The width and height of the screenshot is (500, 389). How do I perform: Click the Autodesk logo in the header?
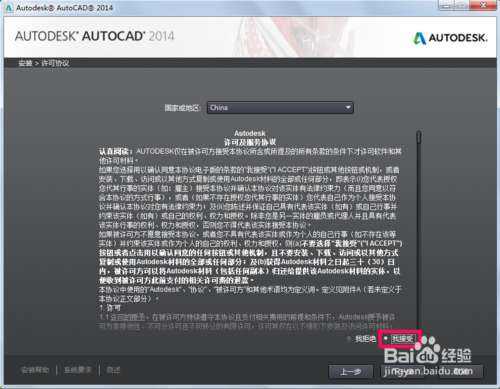click(x=450, y=38)
